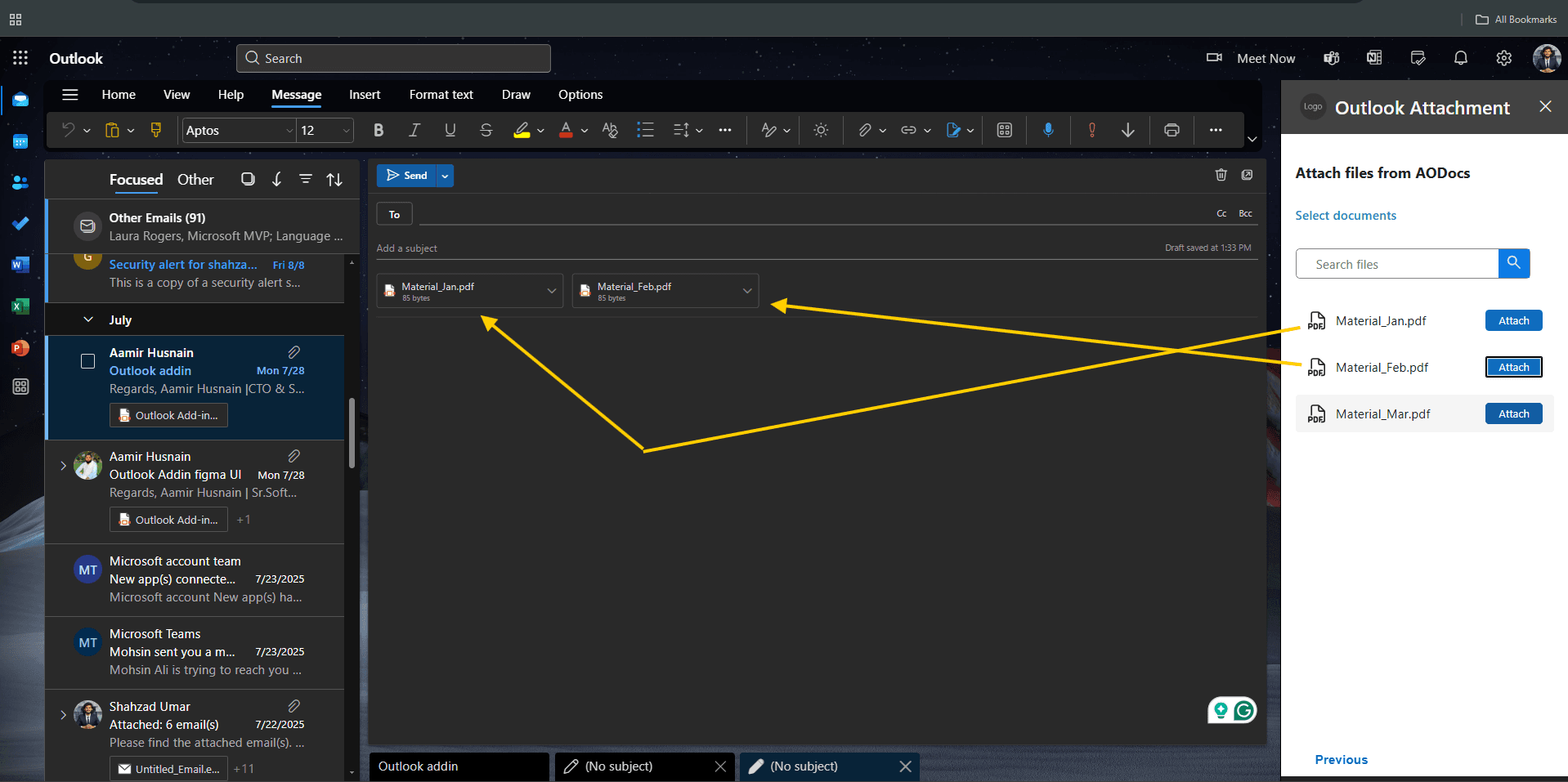Screen dimensions: 1568x782
Task: Click the Insert link icon
Action: [x=908, y=130]
